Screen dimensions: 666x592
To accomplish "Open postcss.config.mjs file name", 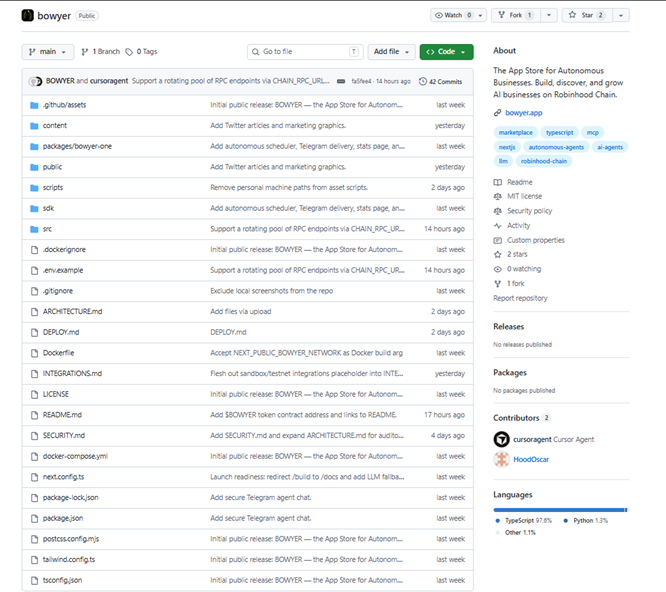I will (x=71, y=539).
